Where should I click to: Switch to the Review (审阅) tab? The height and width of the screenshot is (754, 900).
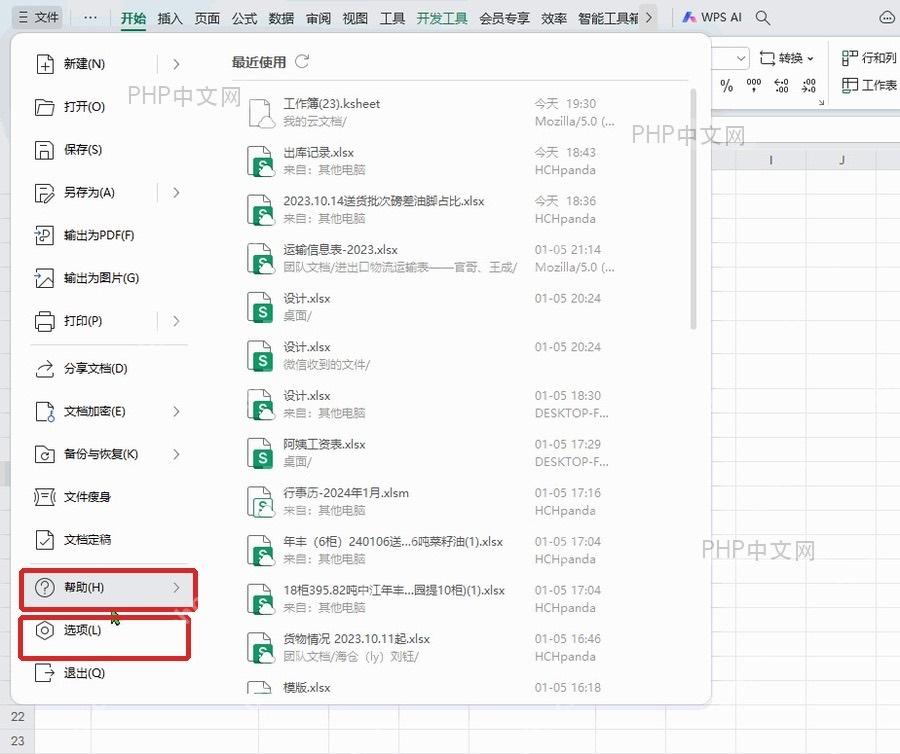[x=319, y=18]
